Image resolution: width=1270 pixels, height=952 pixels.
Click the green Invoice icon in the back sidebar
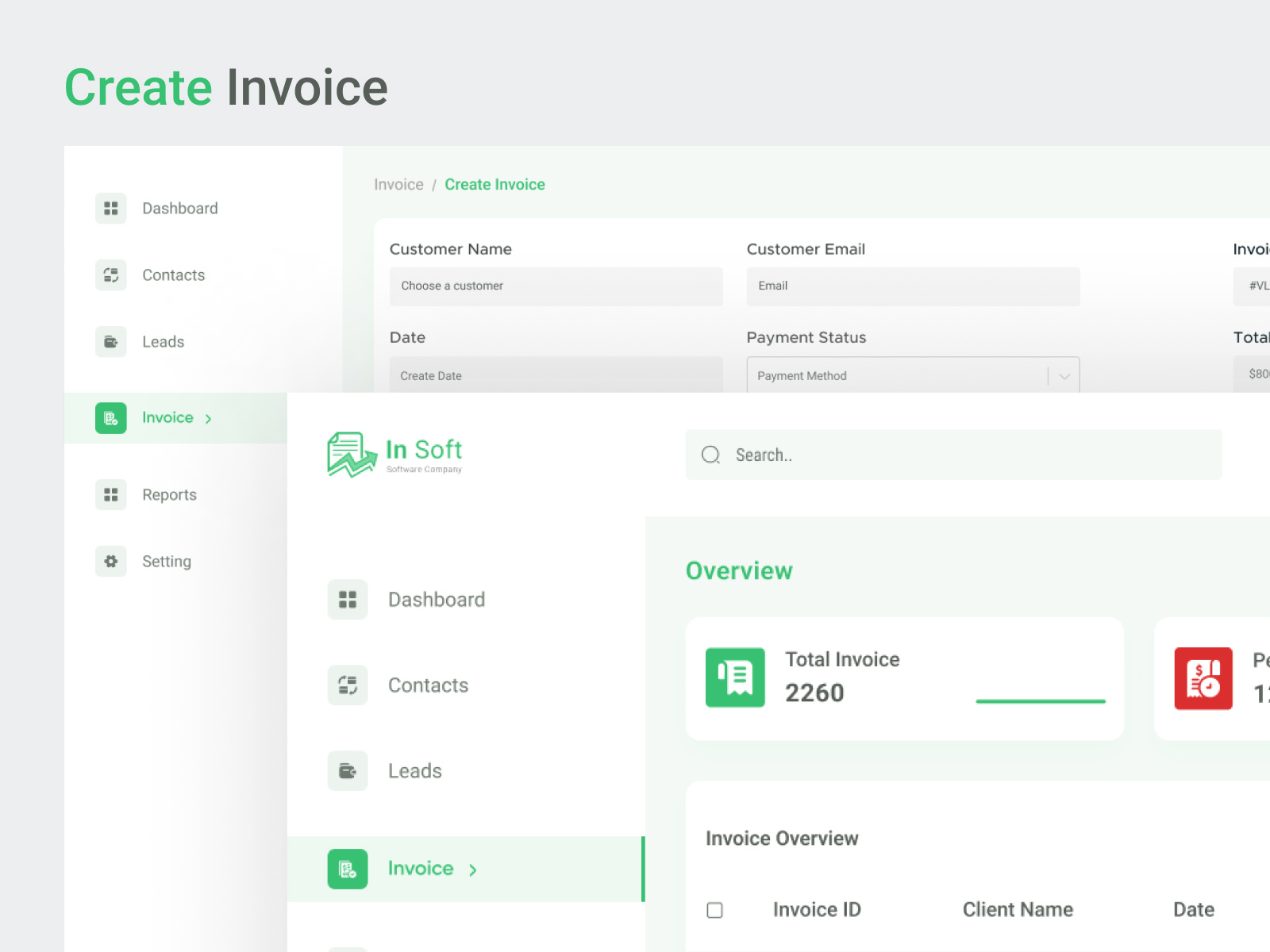click(x=110, y=418)
